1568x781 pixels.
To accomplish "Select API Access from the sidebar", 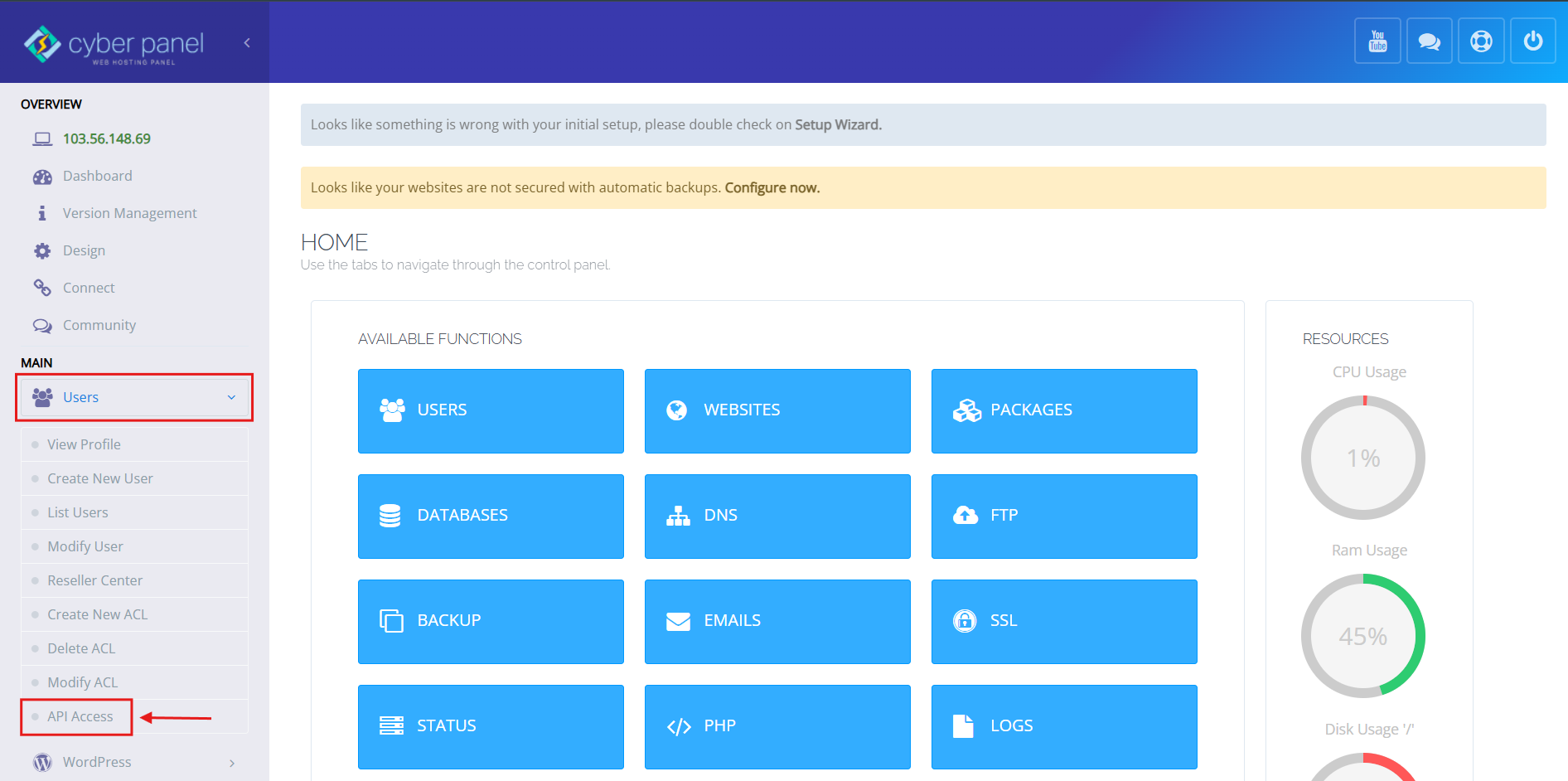I will tap(80, 716).
